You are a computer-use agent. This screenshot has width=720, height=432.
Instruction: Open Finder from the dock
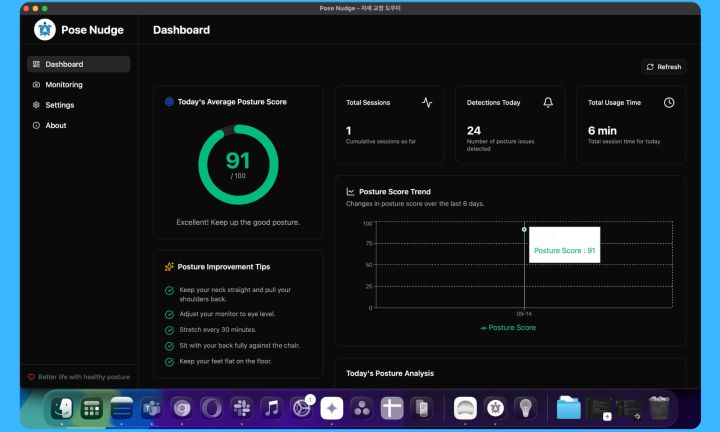tap(64, 408)
